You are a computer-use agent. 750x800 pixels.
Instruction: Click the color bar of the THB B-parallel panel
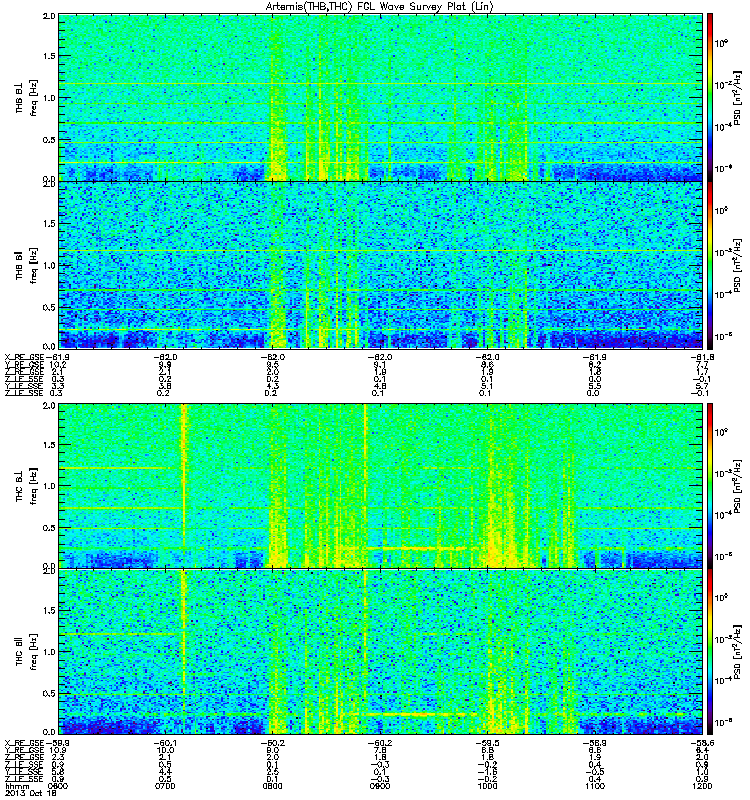(710, 265)
